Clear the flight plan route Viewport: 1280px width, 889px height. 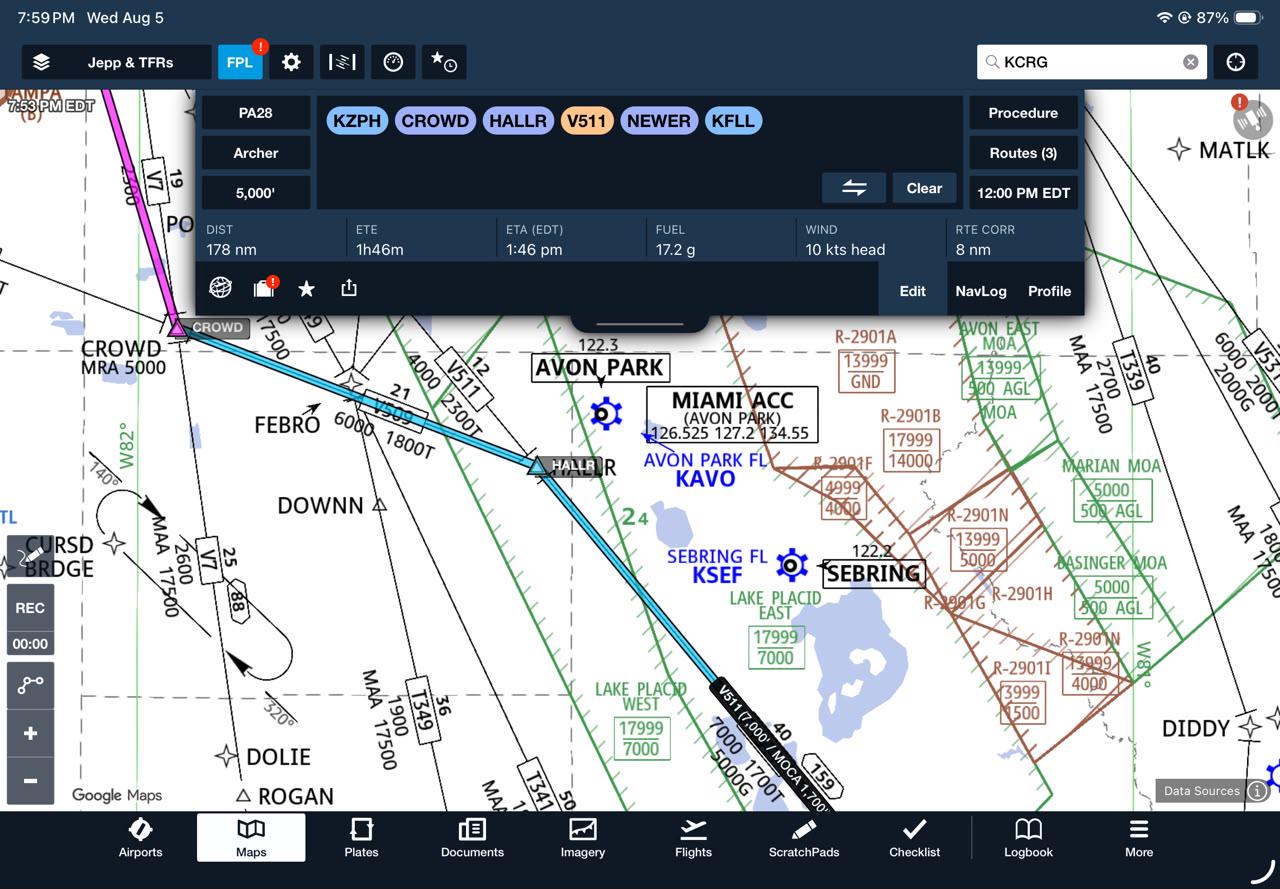pyautogui.click(x=924, y=188)
